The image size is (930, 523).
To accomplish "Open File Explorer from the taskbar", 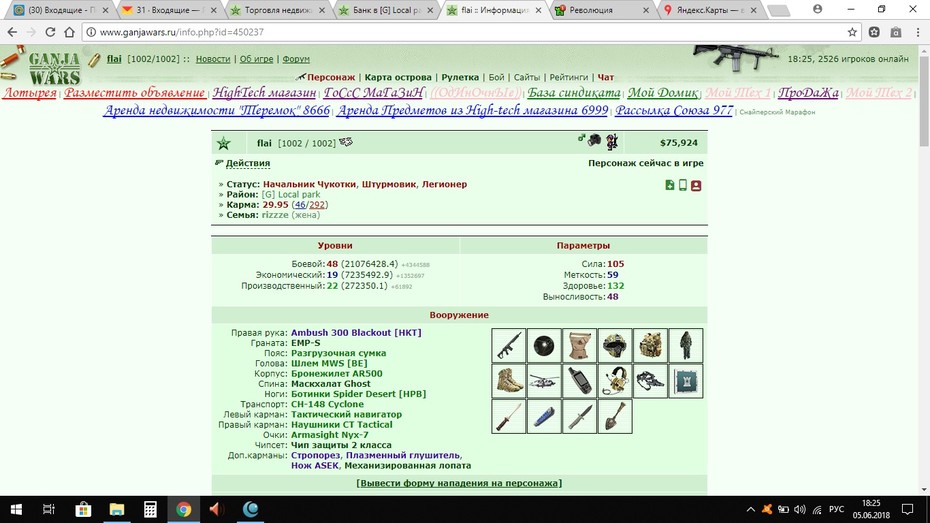I will pyautogui.click(x=117, y=509).
